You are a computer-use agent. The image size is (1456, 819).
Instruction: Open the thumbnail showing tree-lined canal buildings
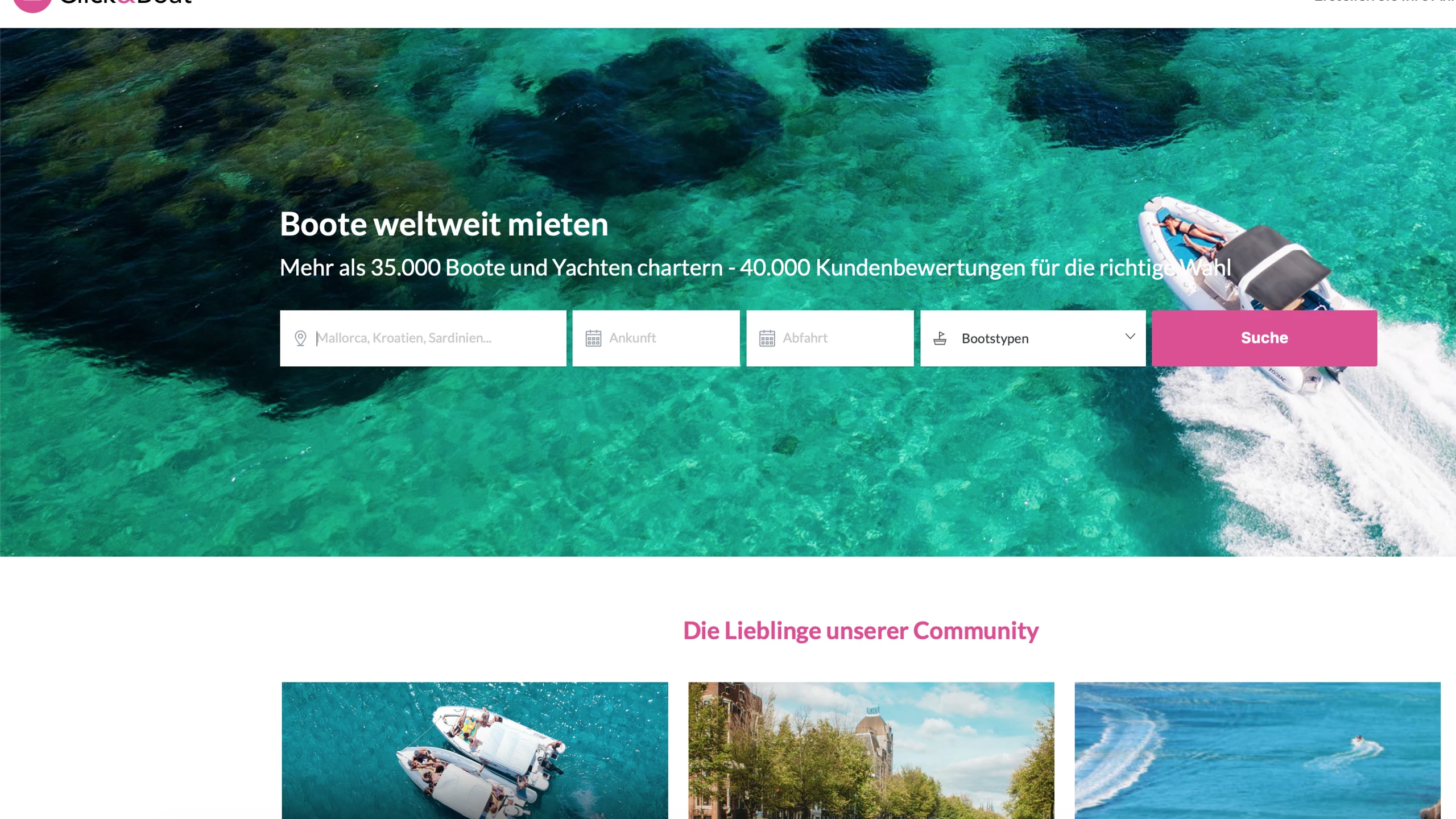[x=871, y=751]
